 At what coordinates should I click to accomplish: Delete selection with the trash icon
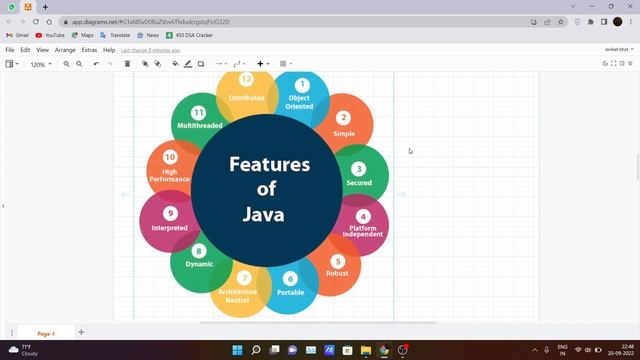[127, 64]
